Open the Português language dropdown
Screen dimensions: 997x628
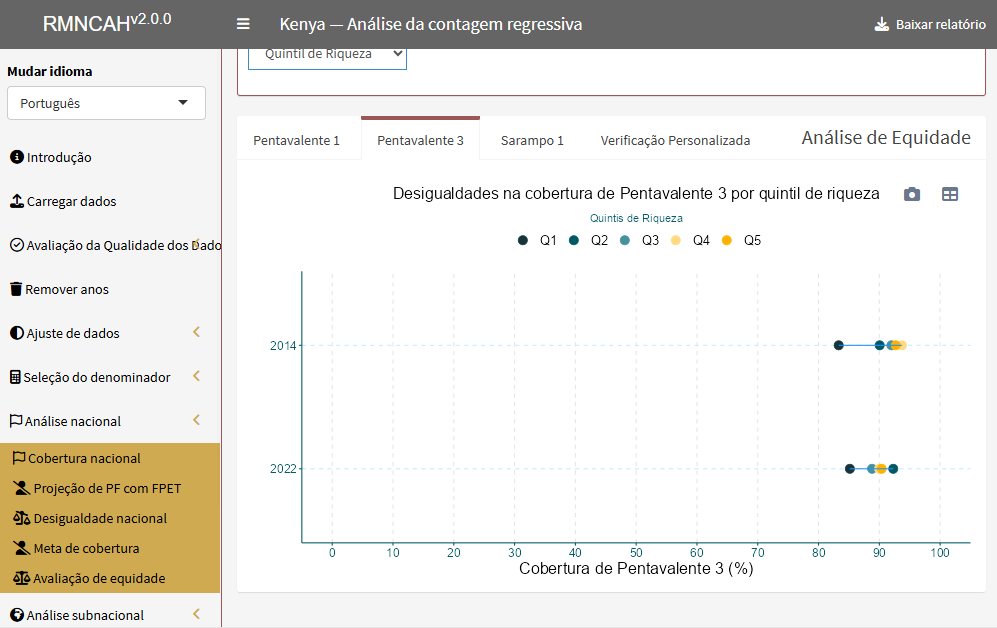point(106,103)
